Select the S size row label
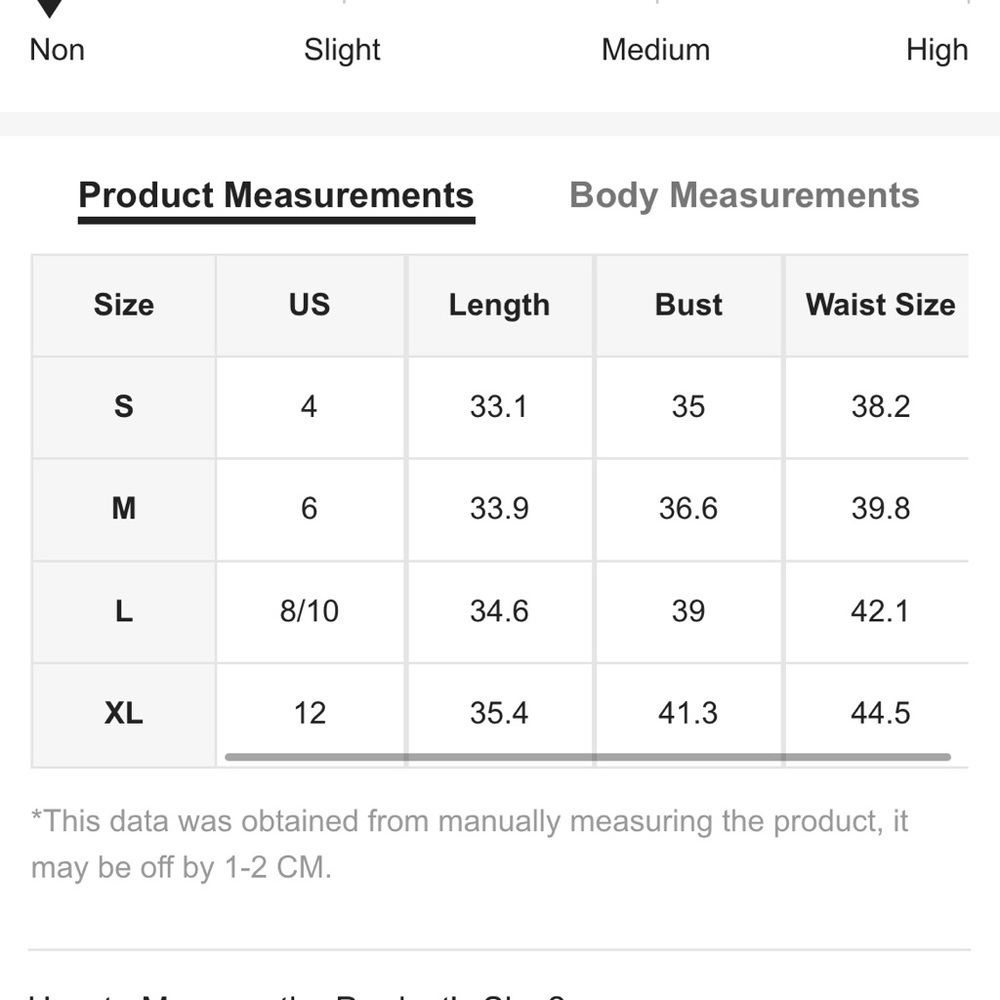 click(x=124, y=407)
